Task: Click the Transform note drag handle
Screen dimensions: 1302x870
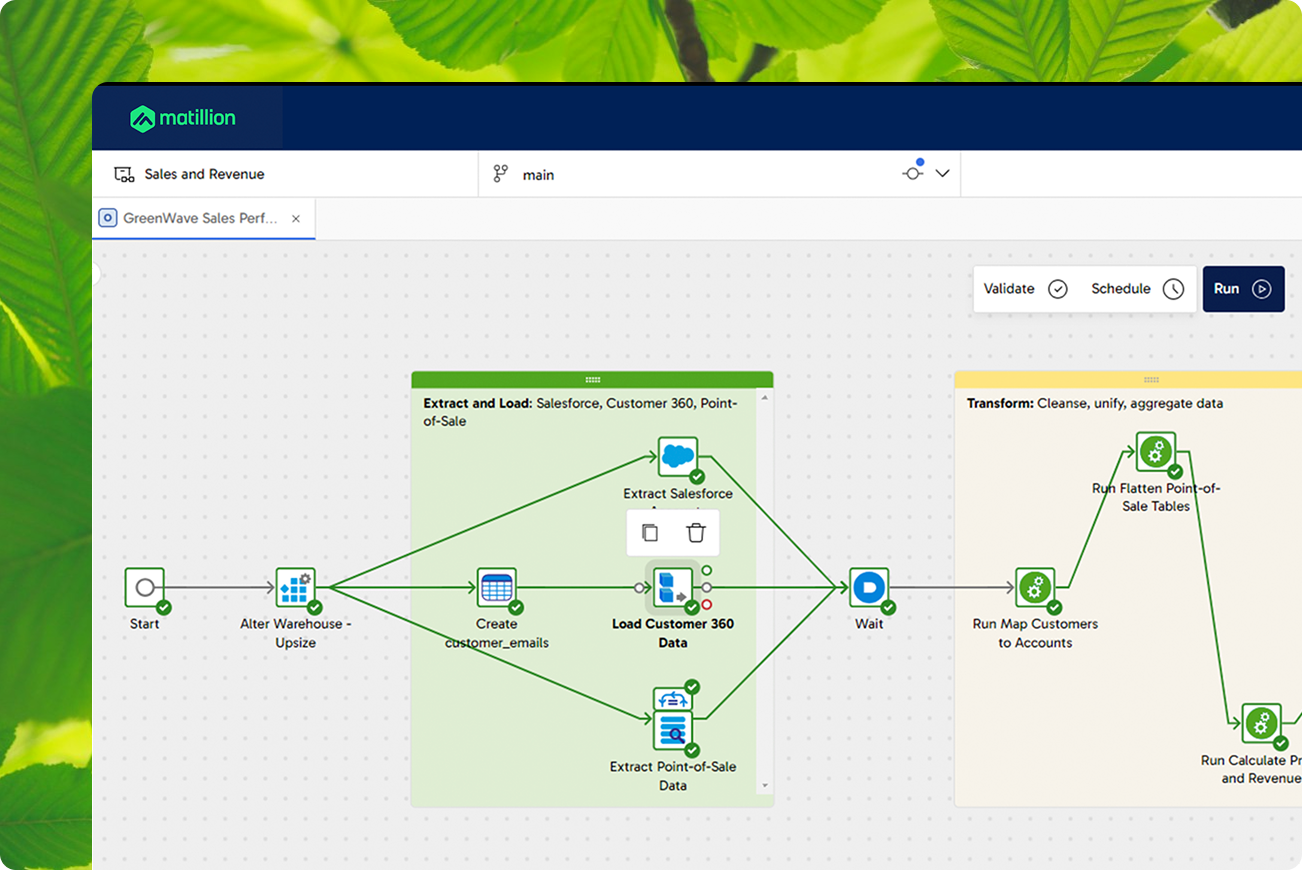Action: [x=1151, y=380]
